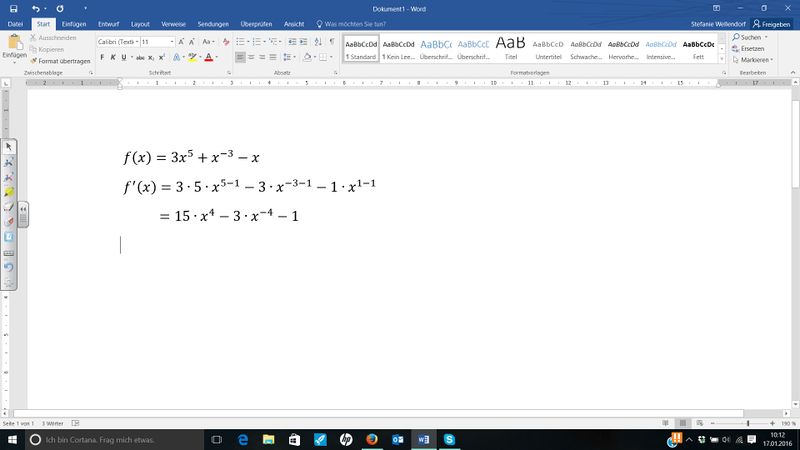800x450 pixels.
Task: Open the Einfügen ribbon tab
Action: click(x=73, y=22)
